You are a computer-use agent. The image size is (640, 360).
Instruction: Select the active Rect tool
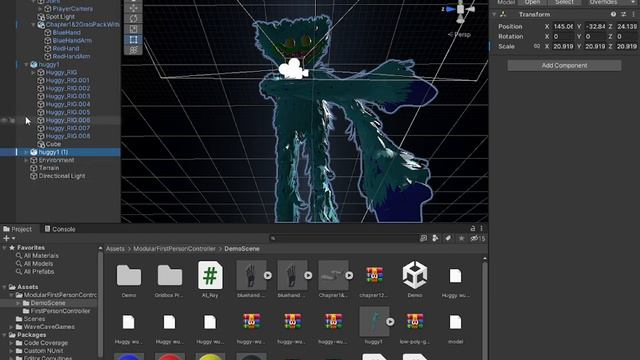[133, 40]
